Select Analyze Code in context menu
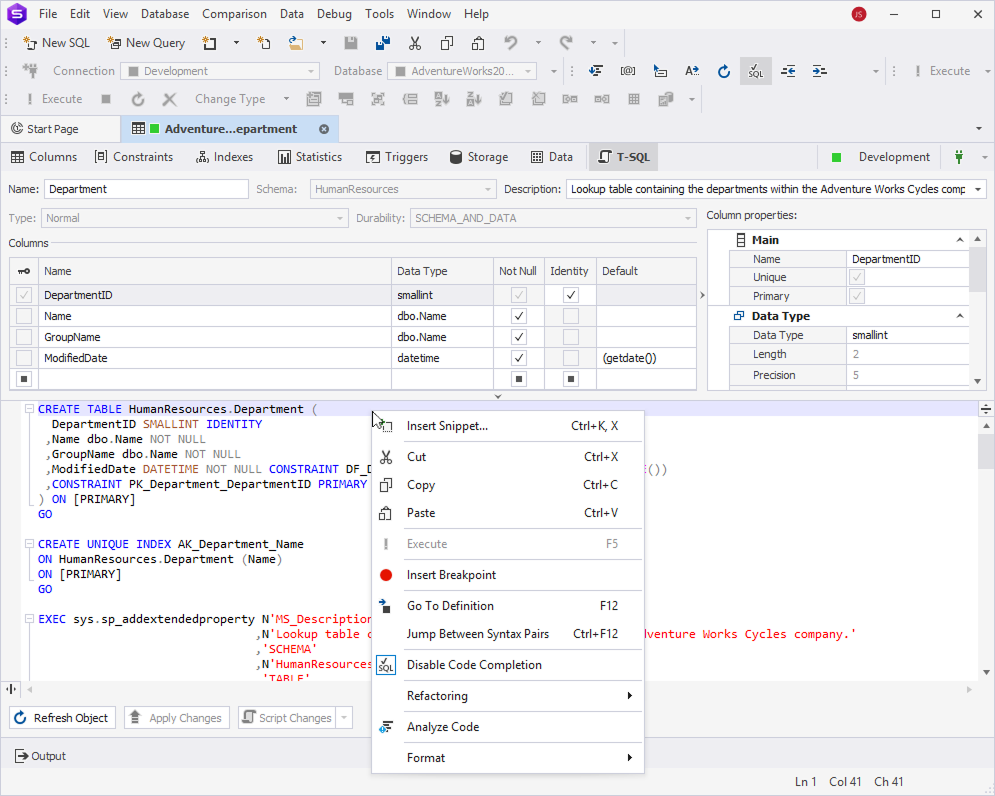Viewport: 995px width, 796px height. point(508,727)
